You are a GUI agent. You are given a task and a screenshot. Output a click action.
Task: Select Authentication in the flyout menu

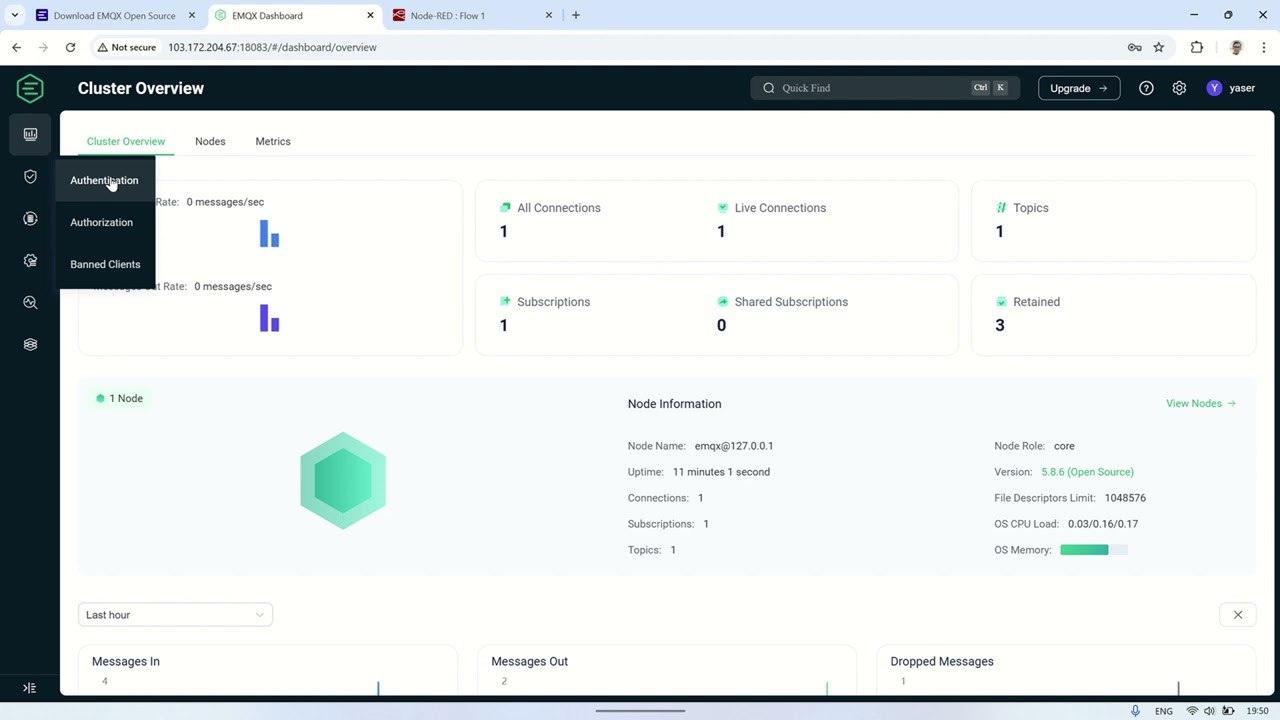[x=104, y=180]
